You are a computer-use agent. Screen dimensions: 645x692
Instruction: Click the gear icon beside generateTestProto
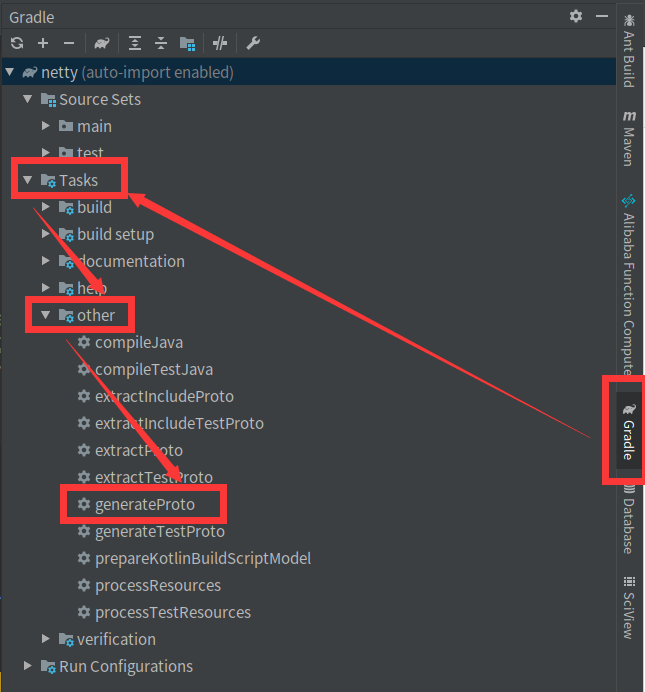(84, 530)
